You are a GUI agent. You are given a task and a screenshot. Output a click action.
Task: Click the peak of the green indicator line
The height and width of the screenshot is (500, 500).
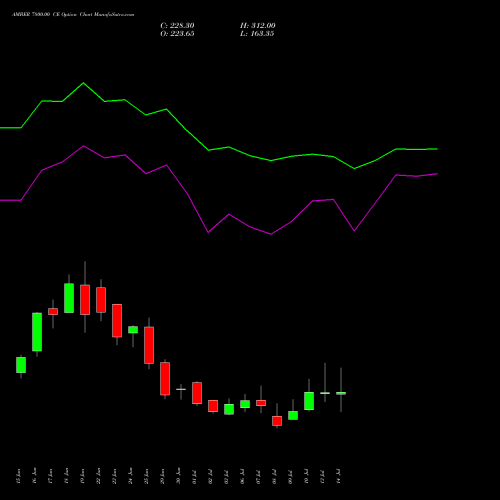coord(83,83)
